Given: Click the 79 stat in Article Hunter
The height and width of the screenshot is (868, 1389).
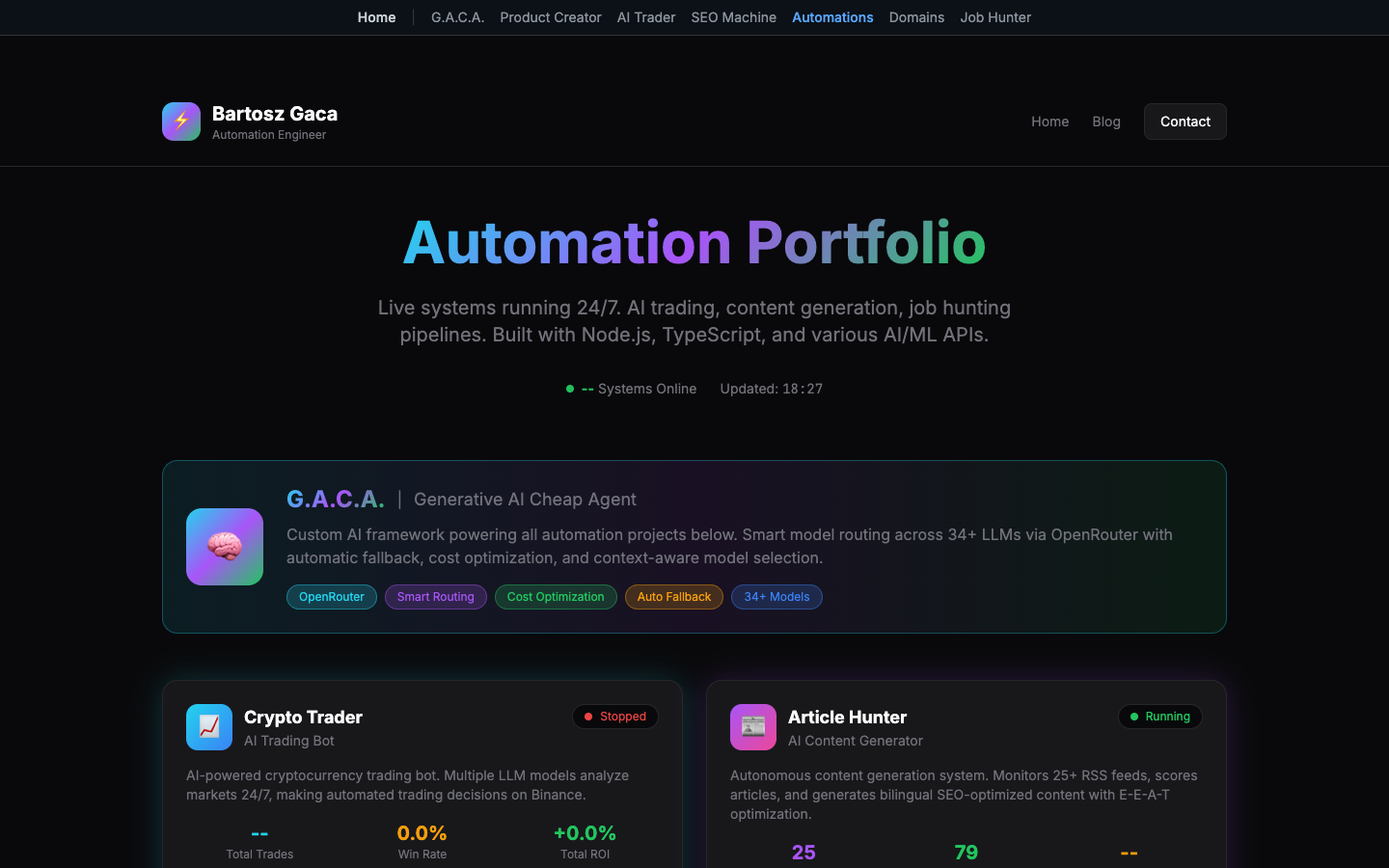Looking at the screenshot, I should coord(967,852).
